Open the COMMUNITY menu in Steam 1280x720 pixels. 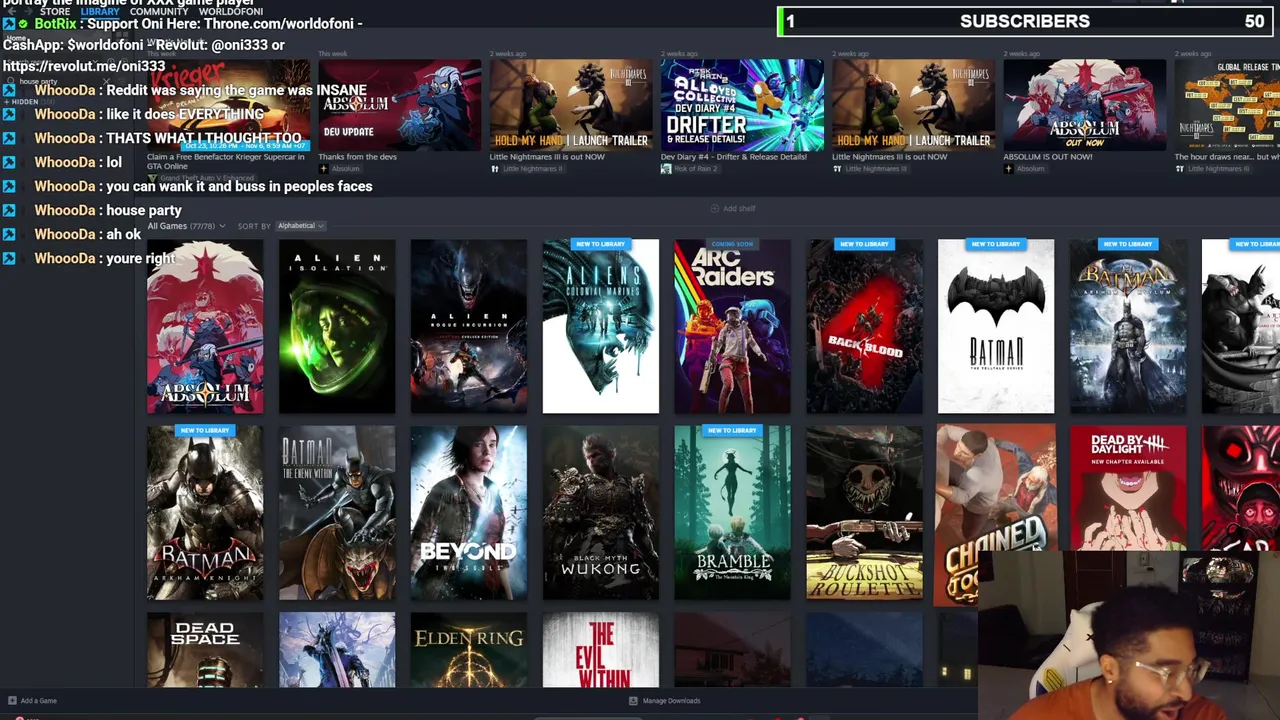(159, 12)
